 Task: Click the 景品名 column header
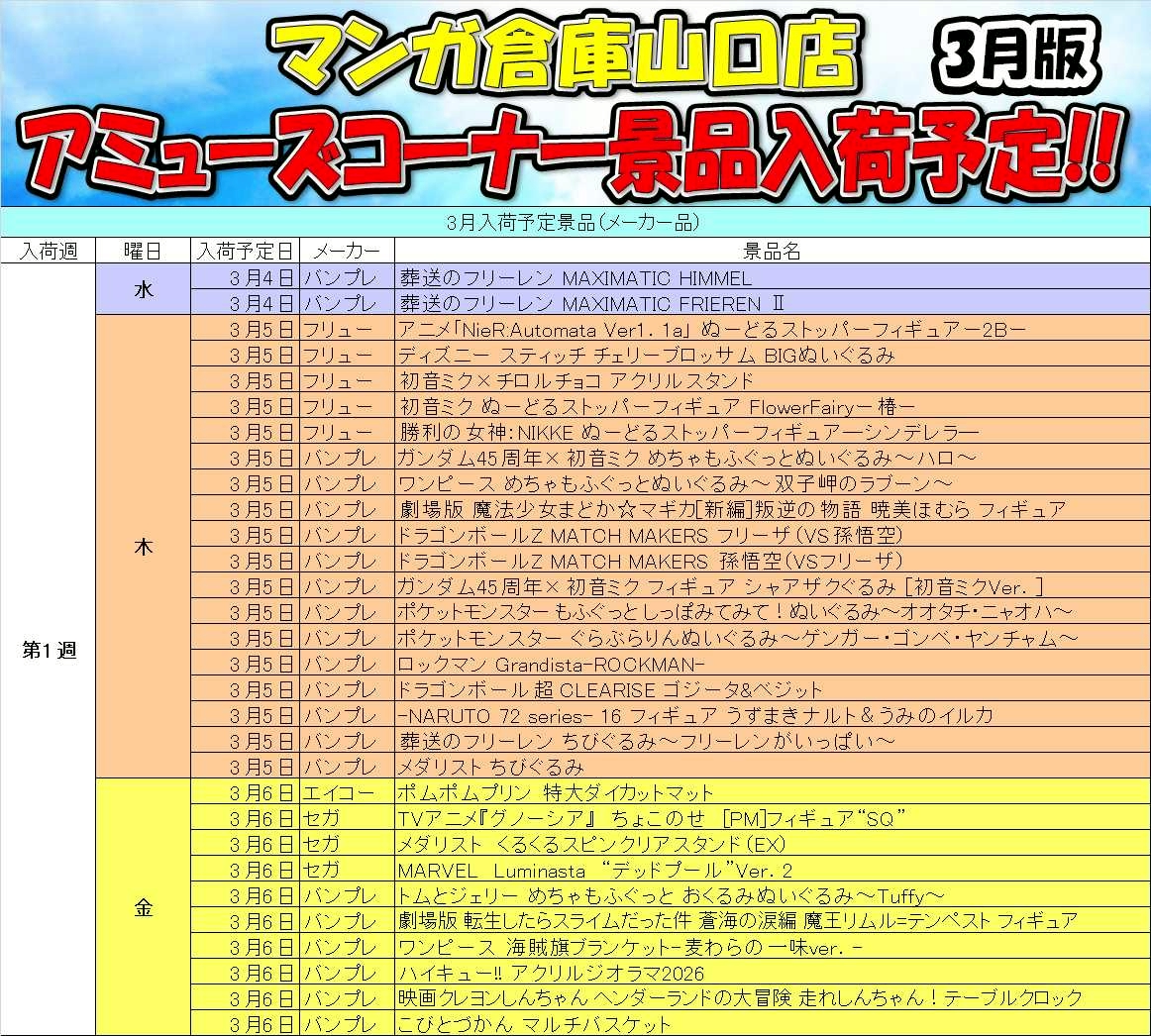[x=772, y=251]
